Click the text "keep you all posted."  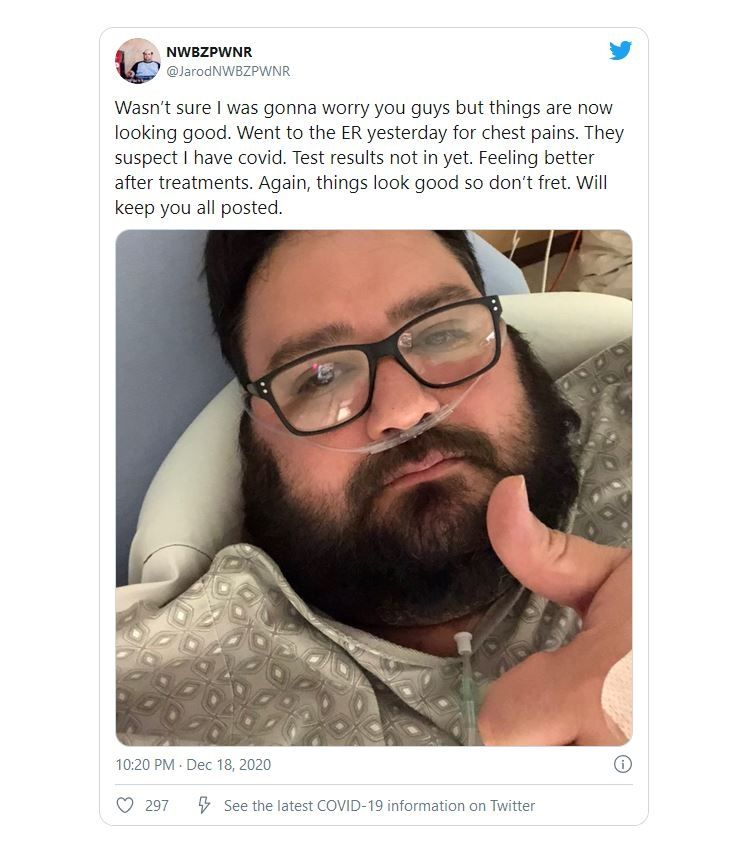pyautogui.click(x=198, y=208)
